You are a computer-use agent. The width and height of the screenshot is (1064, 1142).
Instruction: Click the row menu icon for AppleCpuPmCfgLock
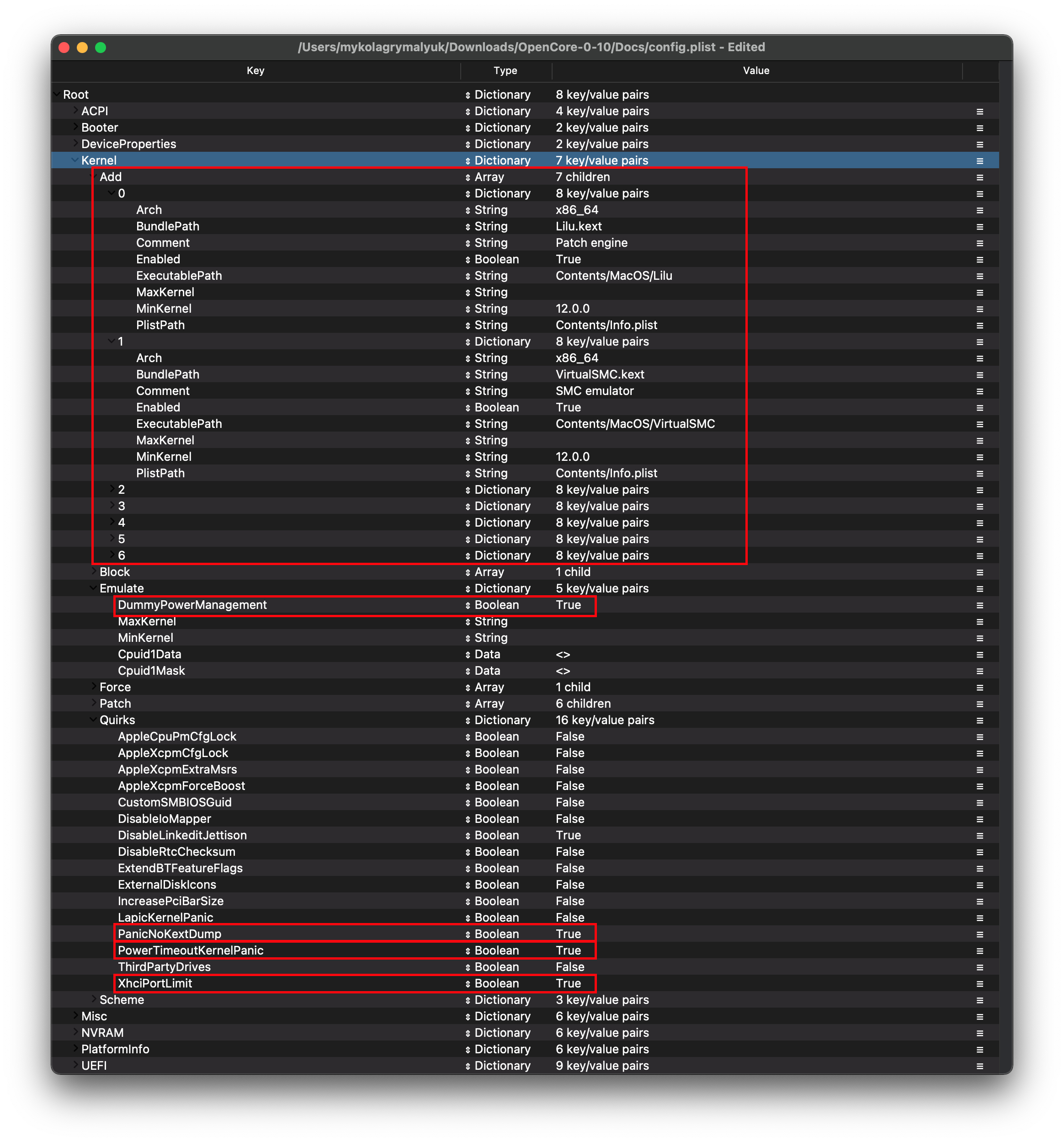click(x=979, y=737)
